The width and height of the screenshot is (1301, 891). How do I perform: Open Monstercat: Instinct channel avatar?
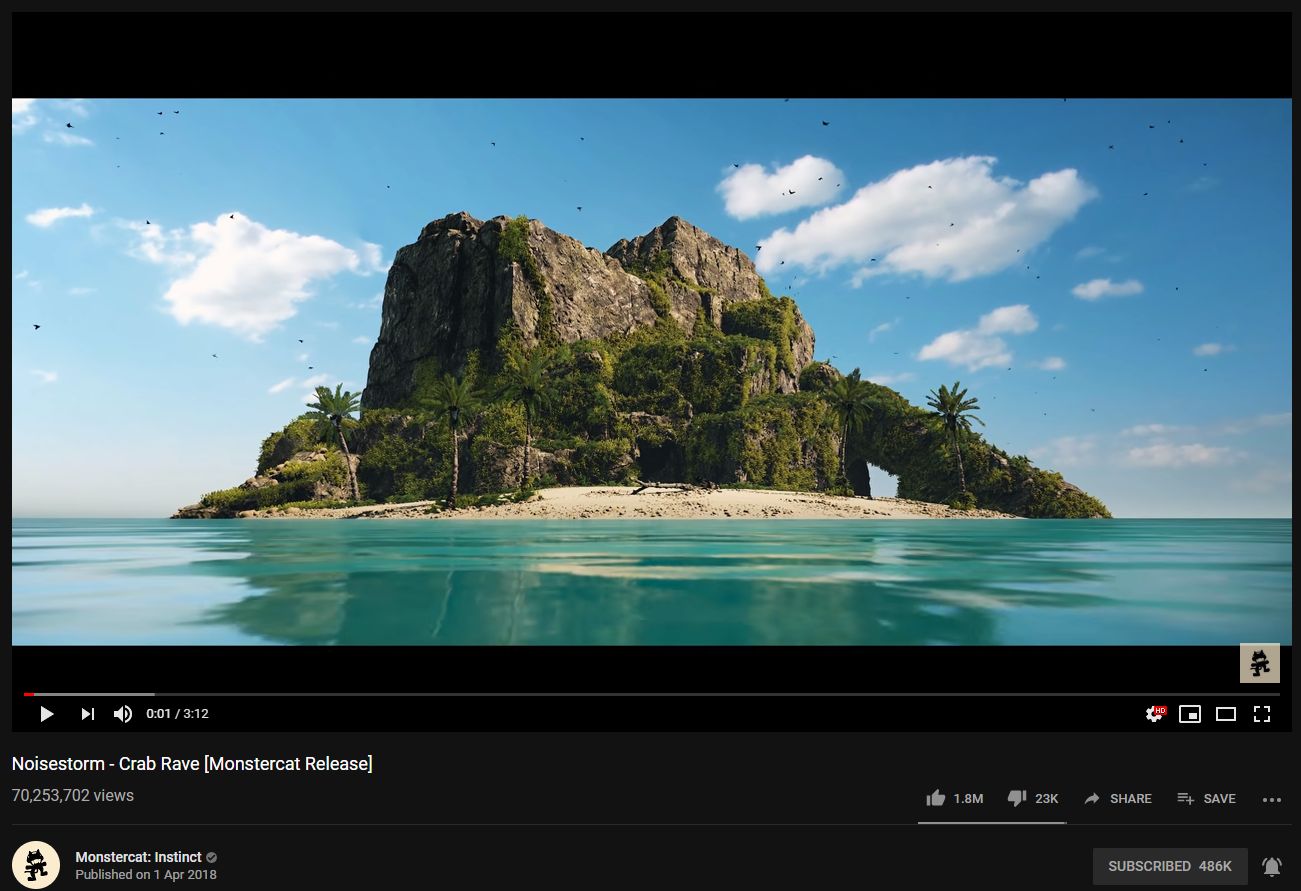coord(38,864)
